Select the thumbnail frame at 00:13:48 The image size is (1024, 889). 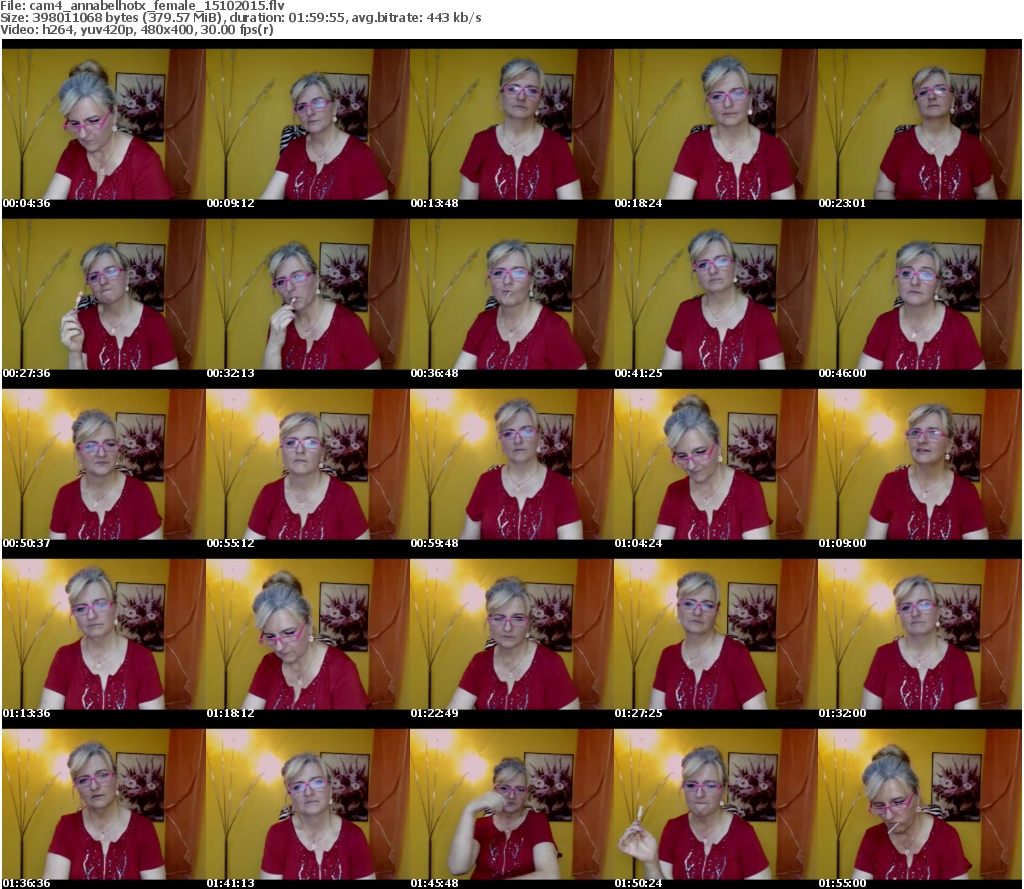click(x=512, y=124)
